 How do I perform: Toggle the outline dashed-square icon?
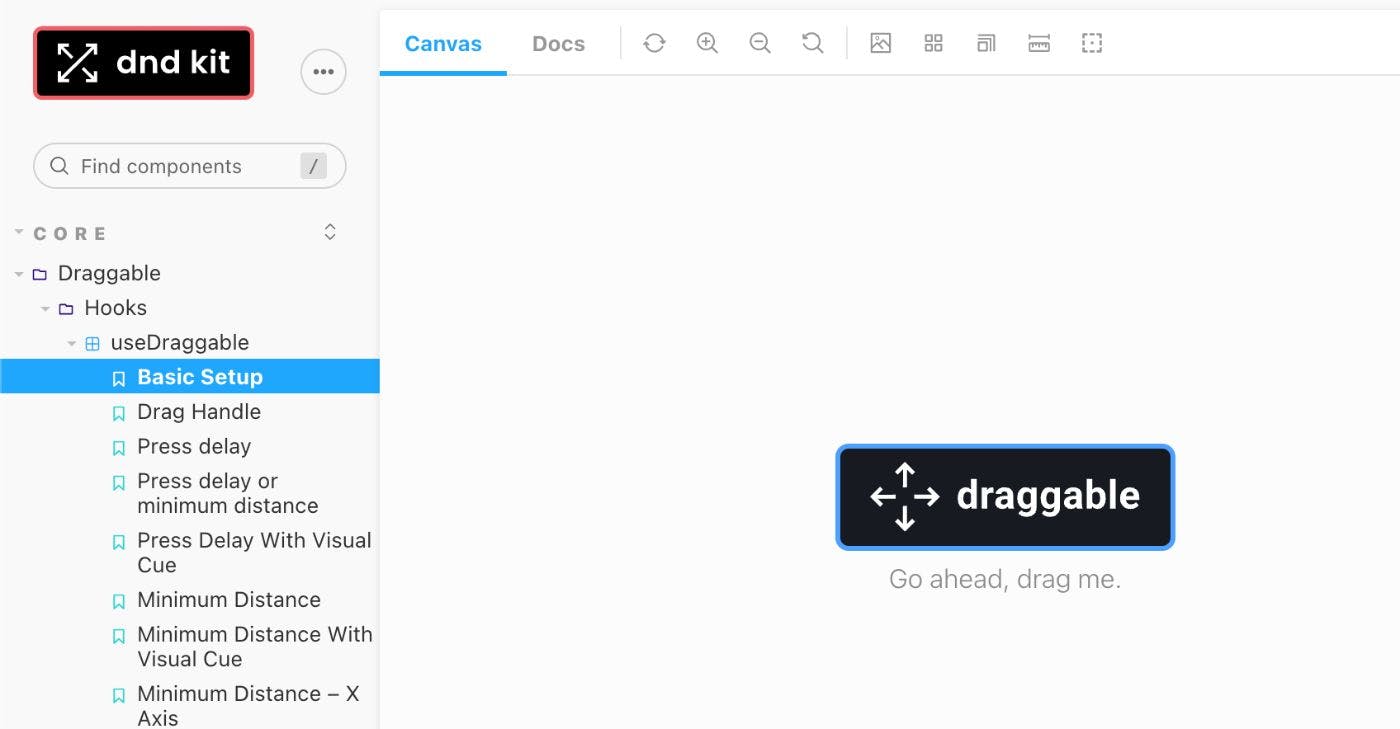click(1092, 43)
